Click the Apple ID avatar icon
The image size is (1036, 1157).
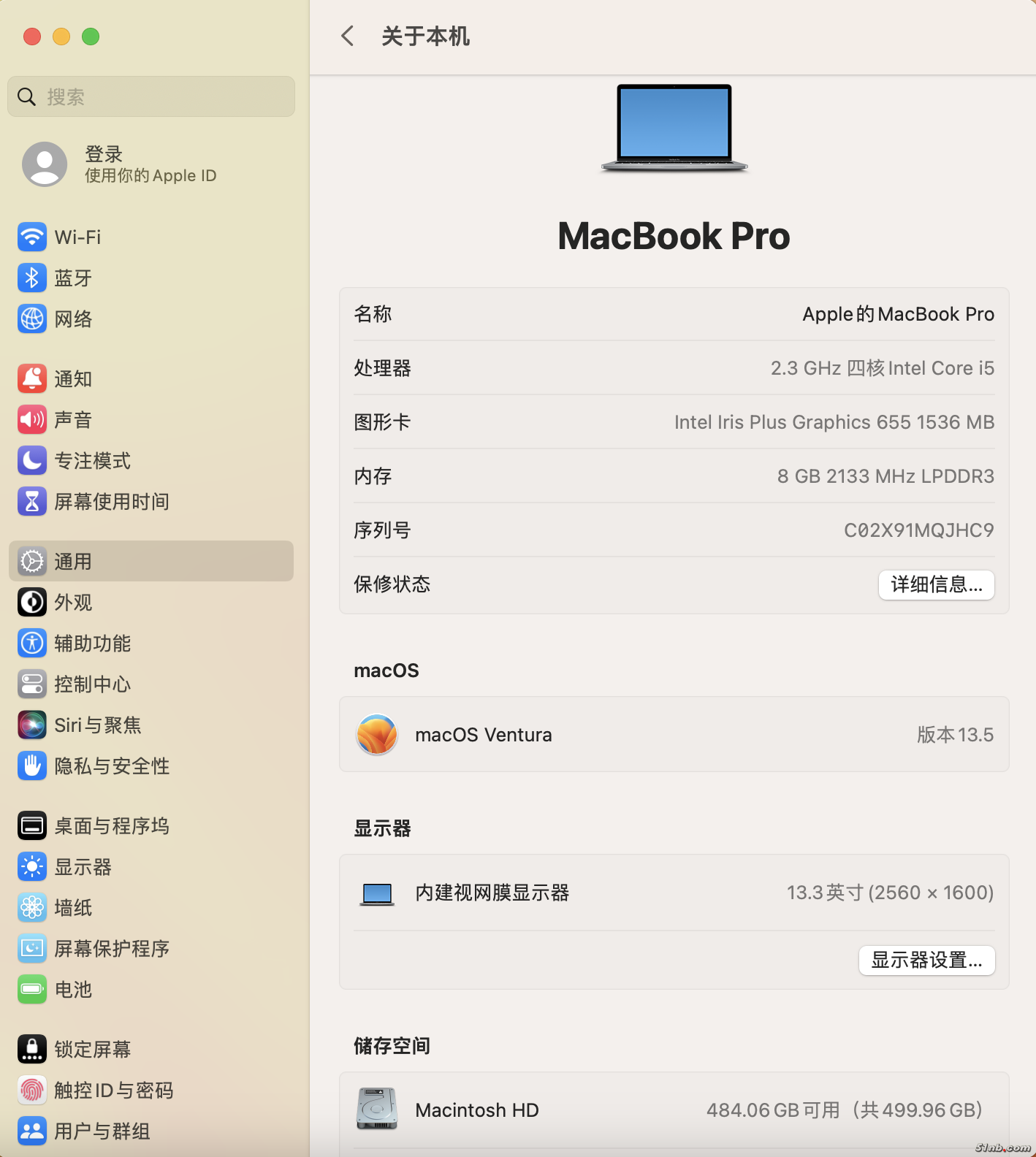point(45,164)
